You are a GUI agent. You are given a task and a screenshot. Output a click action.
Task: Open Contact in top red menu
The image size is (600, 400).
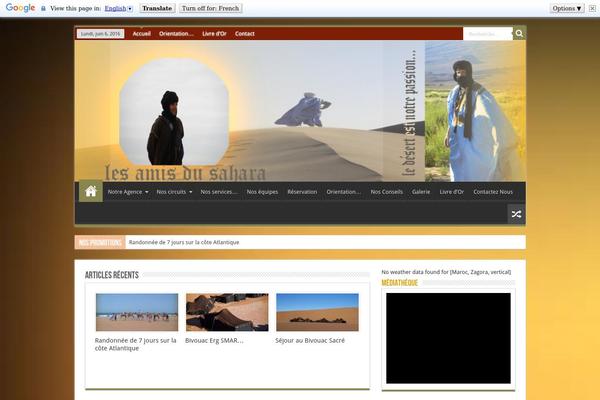click(x=245, y=34)
